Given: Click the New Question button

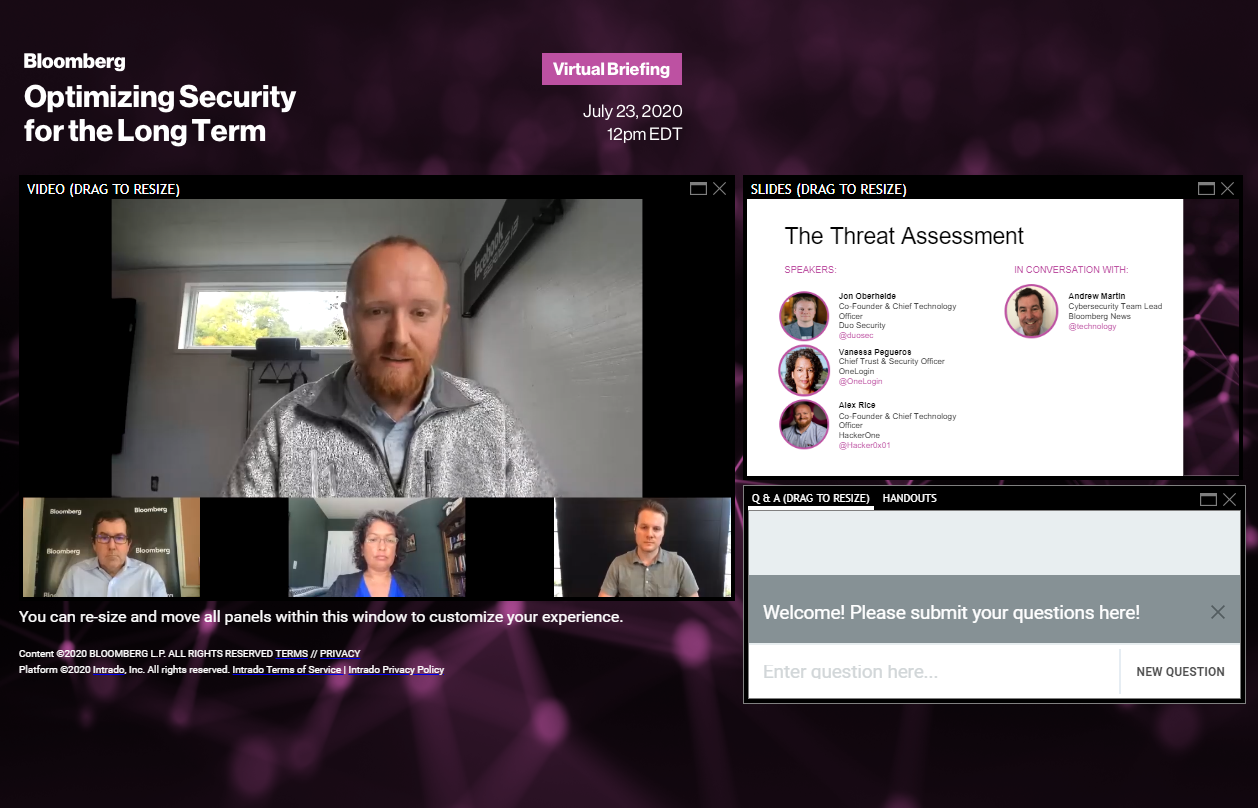Looking at the screenshot, I should [1180, 672].
